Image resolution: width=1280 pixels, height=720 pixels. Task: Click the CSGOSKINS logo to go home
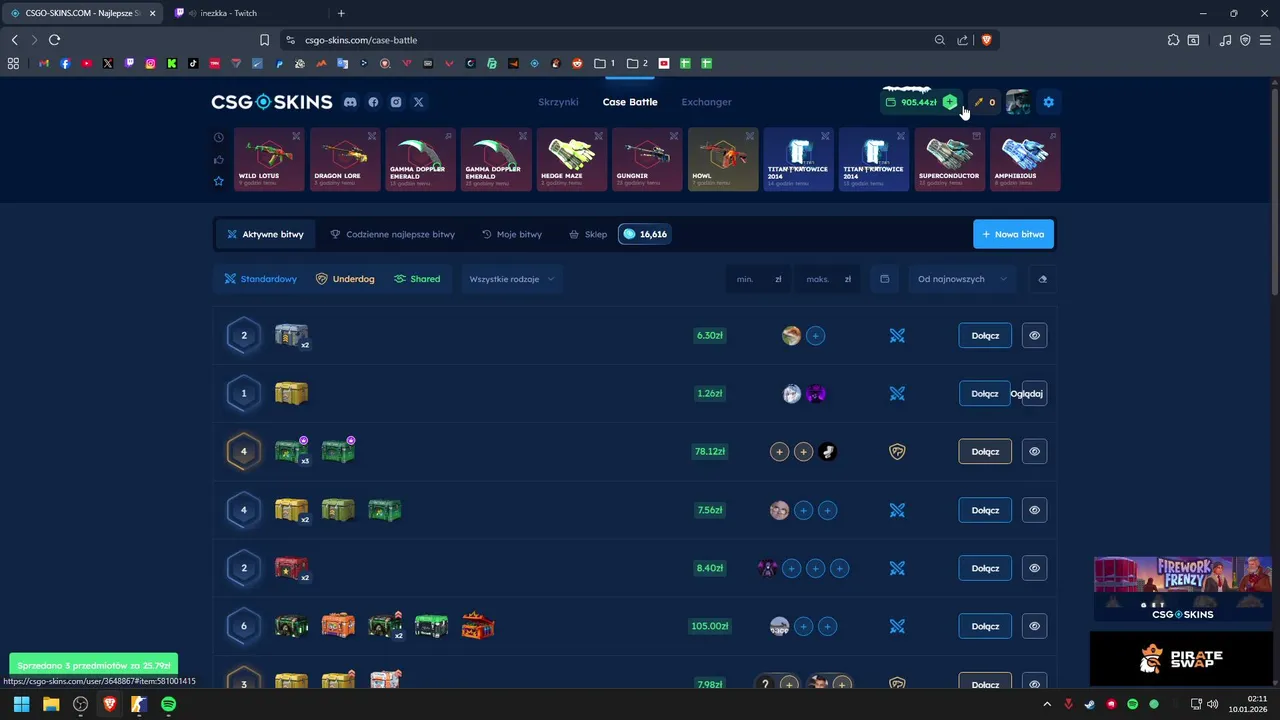(x=271, y=102)
